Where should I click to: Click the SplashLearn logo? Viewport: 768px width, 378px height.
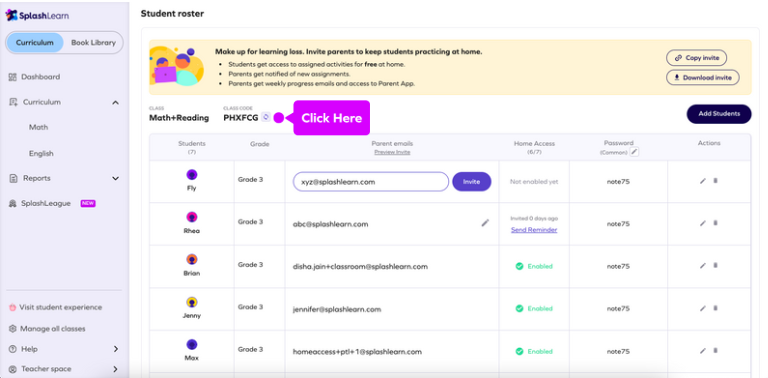click(x=37, y=16)
